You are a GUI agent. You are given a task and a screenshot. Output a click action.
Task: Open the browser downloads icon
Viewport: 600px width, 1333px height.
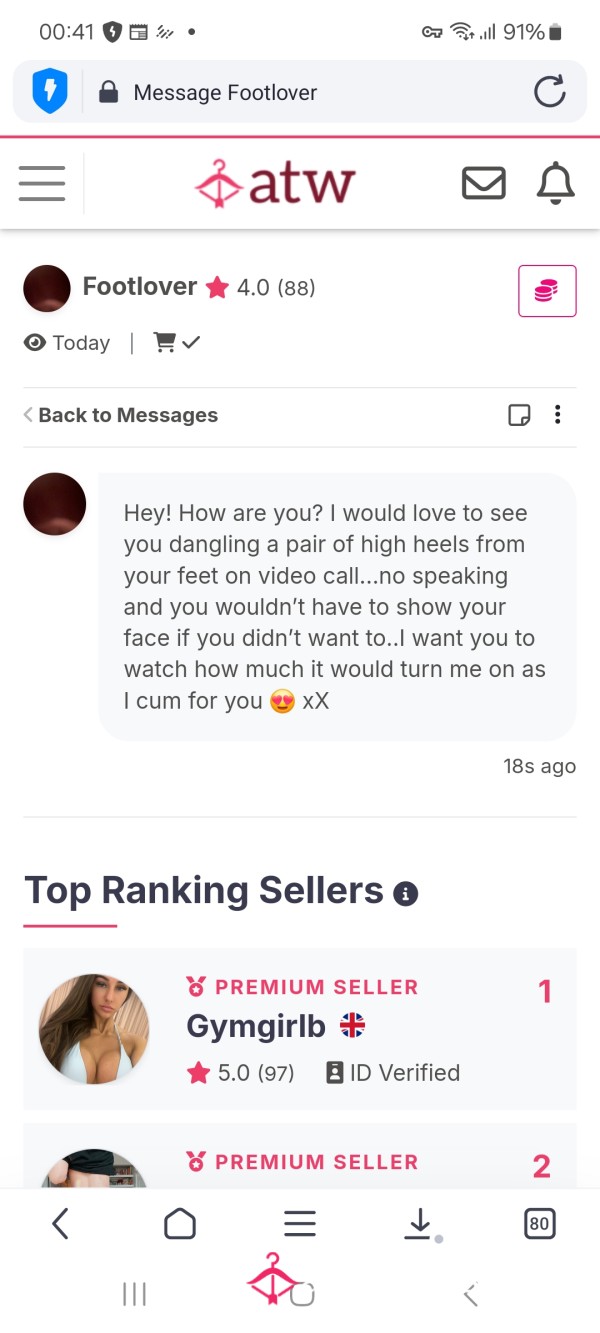coord(420,1223)
